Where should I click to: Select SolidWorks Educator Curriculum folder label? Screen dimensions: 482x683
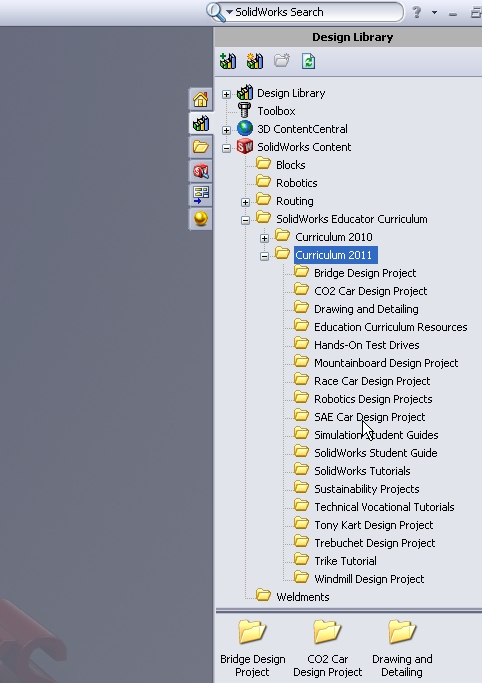[351, 219]
